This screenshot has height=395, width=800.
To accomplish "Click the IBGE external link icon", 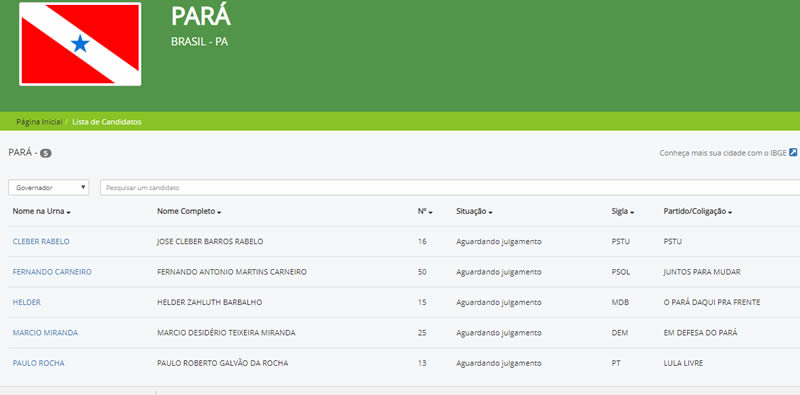I will (793, 152).
